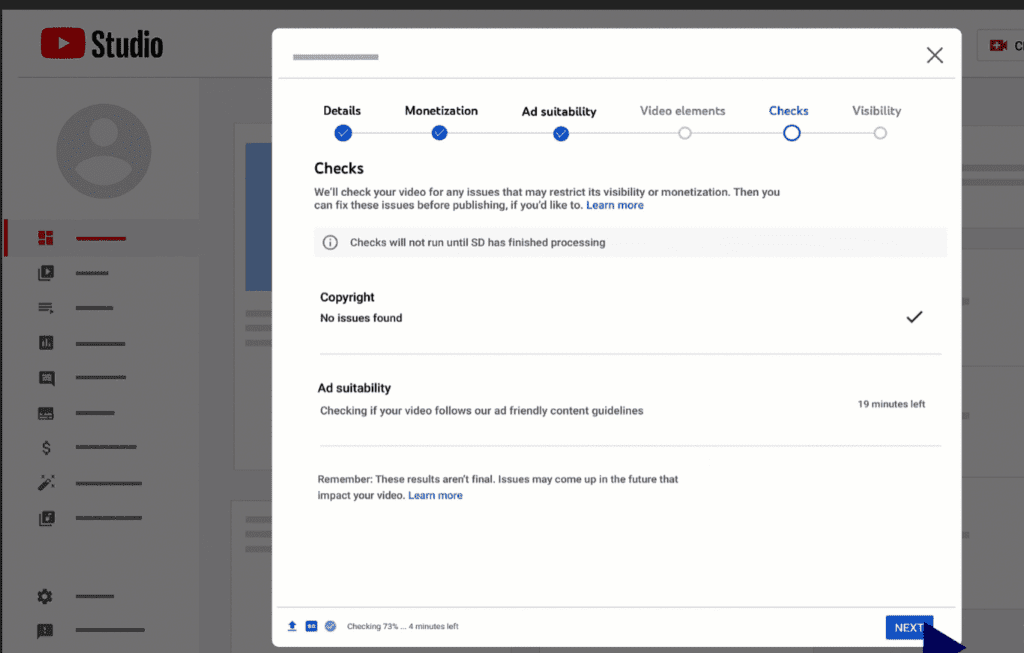The height and width of the screenshot is (653, 1024).
Task: Click the Details step's checked circle
Action: (343, 133)
